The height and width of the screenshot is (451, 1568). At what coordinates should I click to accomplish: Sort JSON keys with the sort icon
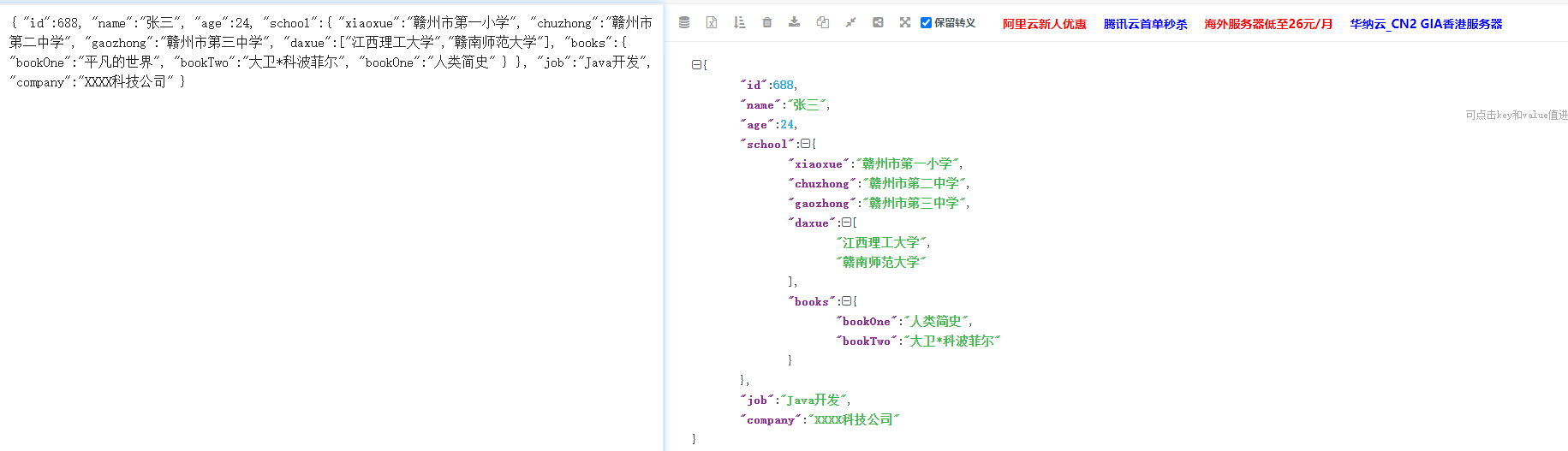(x=739, y=22)
